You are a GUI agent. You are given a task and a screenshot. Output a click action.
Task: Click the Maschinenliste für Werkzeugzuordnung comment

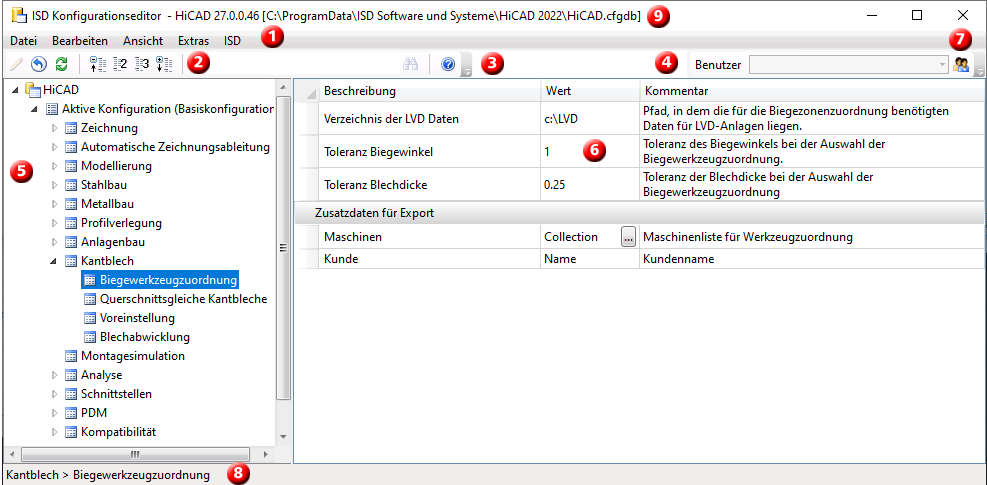click(748, 237)
